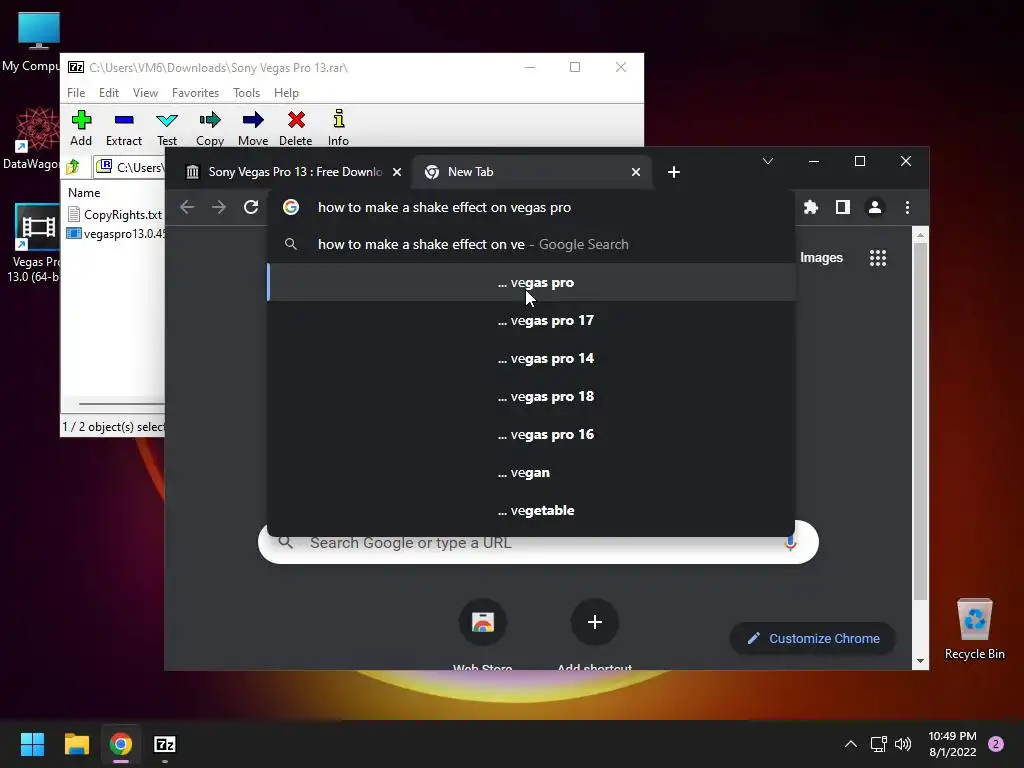1024x768 pixels.
Task: Switch to the New Tab tab
Action: (x=532, y=172)
